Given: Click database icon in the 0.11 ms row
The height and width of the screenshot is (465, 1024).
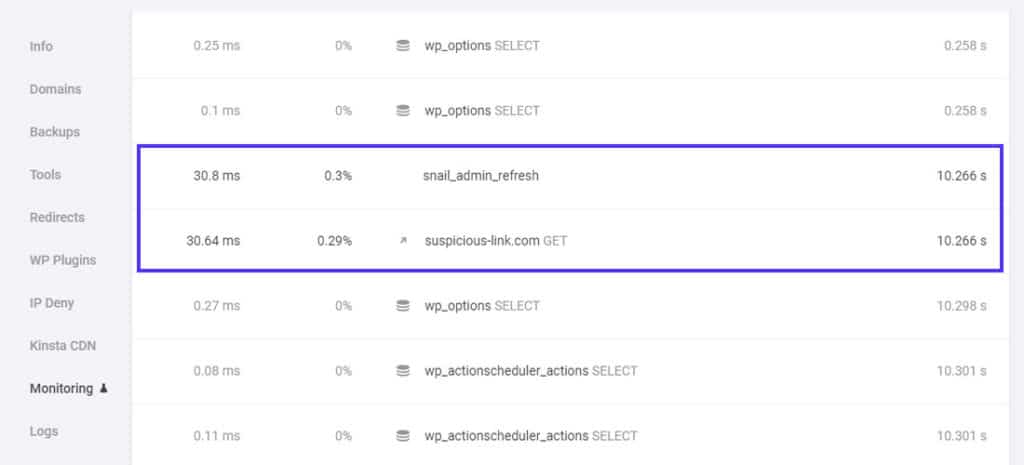Looking at the screenshot, I should tap(402, 436).
